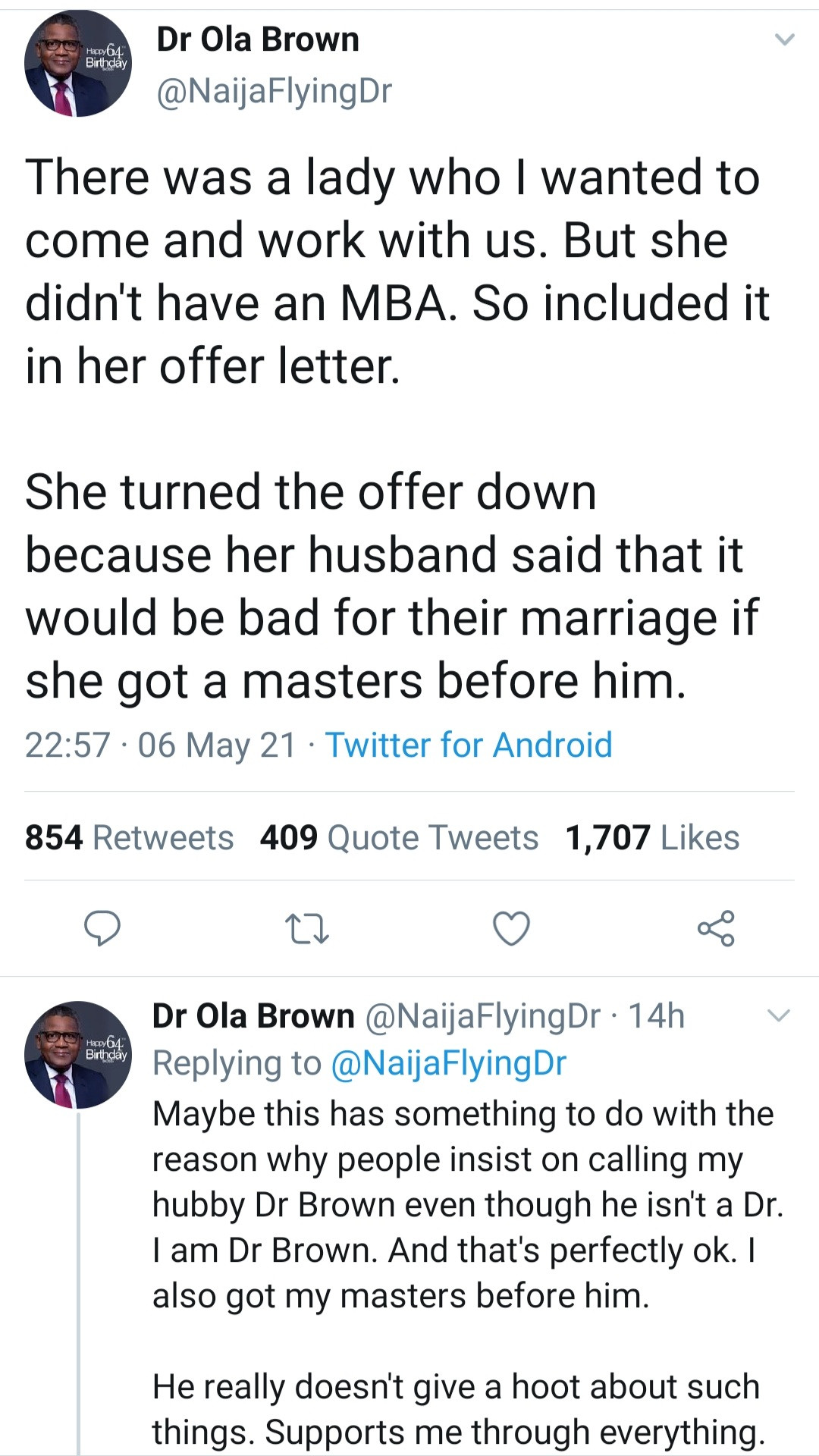Expand reply tweet's chevron options menu
This screenshot has height=1456, width=819.
[780, 1015]
